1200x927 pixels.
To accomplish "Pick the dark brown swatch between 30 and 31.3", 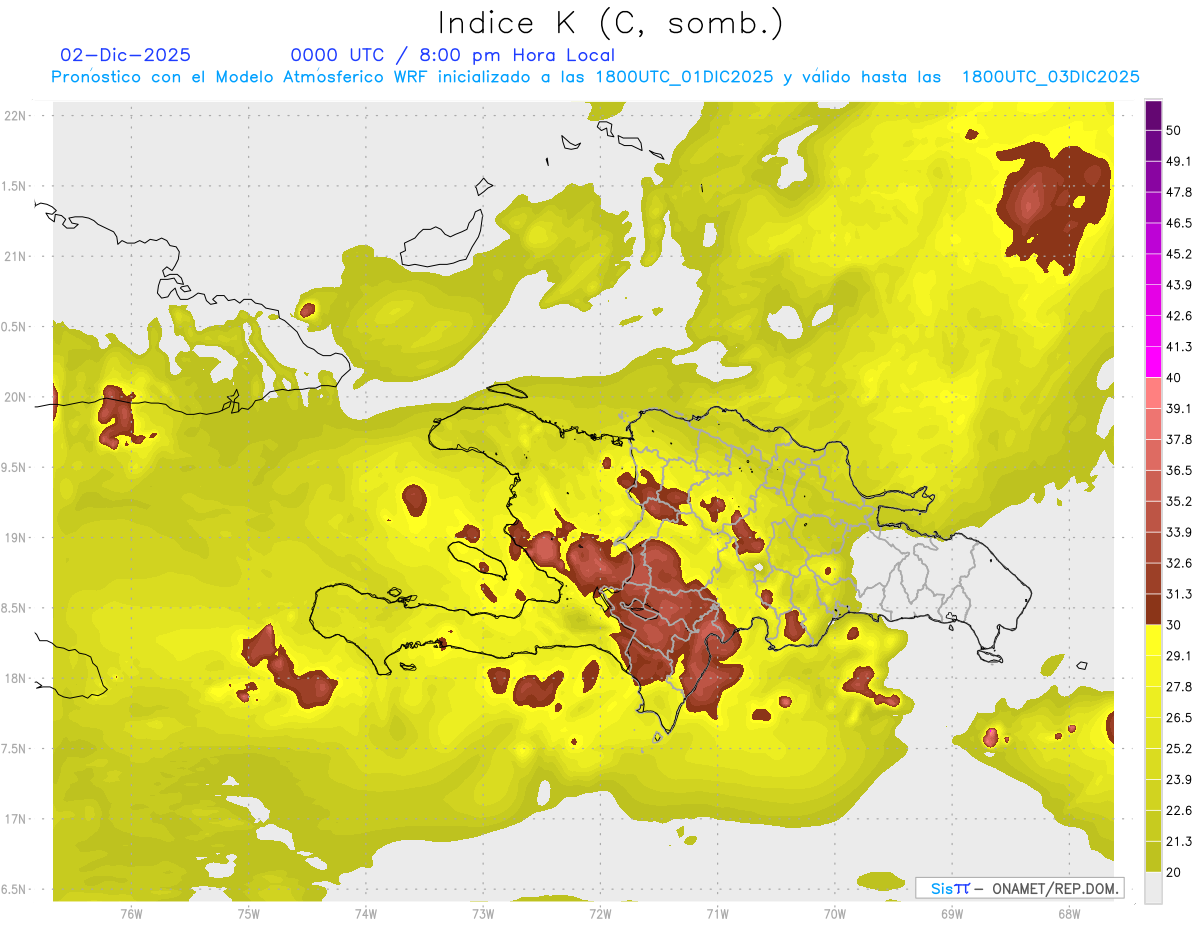I will coord(1154,609).
